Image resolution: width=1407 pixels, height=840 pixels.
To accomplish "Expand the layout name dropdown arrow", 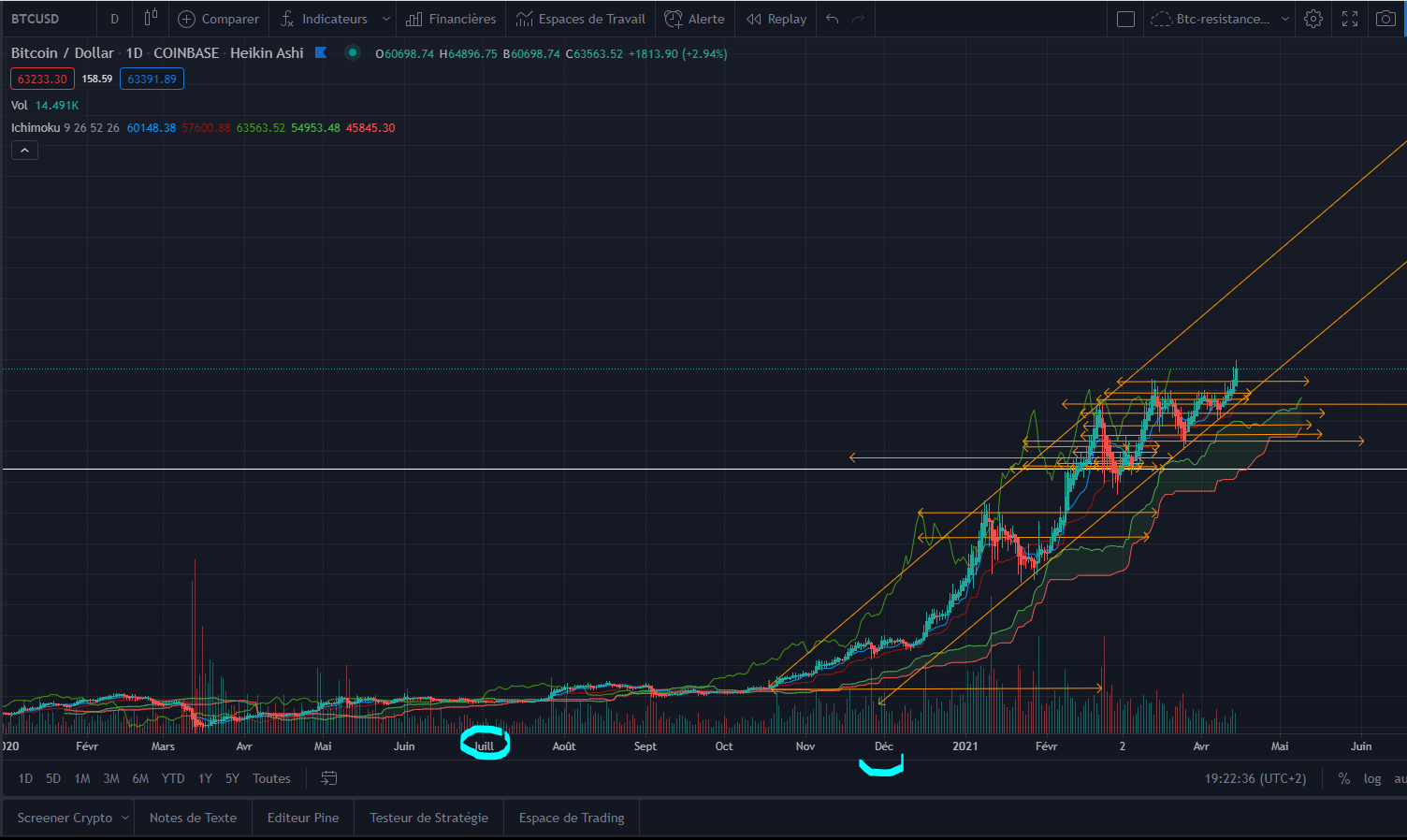I will pos(1284,19).
